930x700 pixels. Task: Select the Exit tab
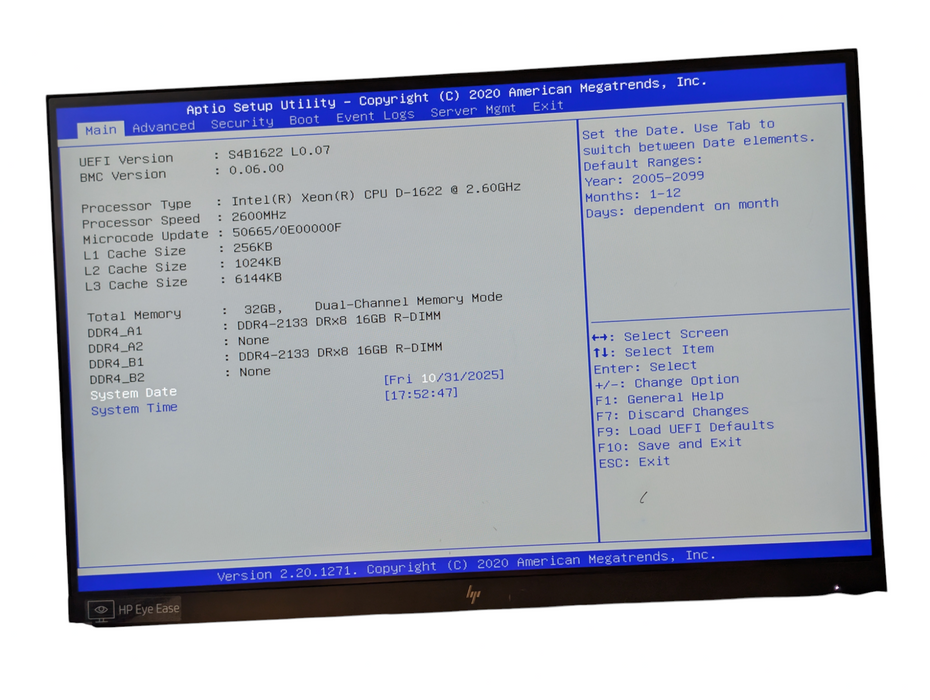(547, 106)
